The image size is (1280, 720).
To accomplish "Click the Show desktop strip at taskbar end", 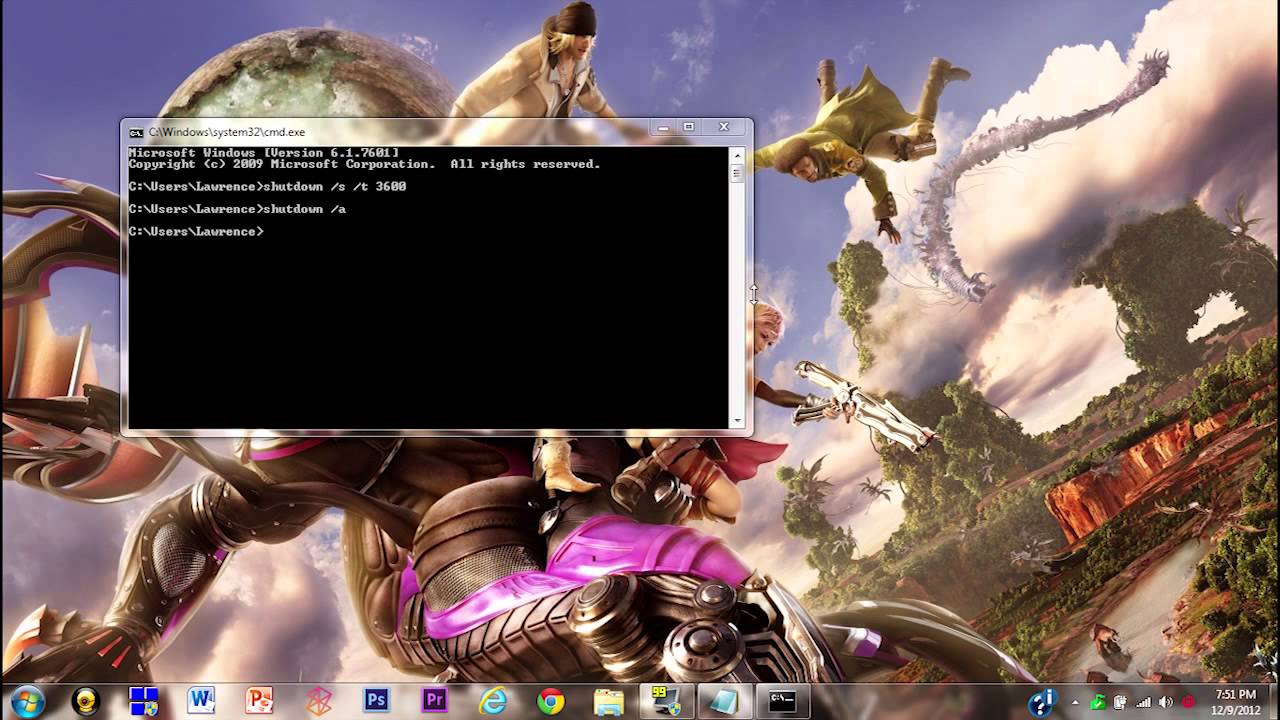I will 1273,702.
